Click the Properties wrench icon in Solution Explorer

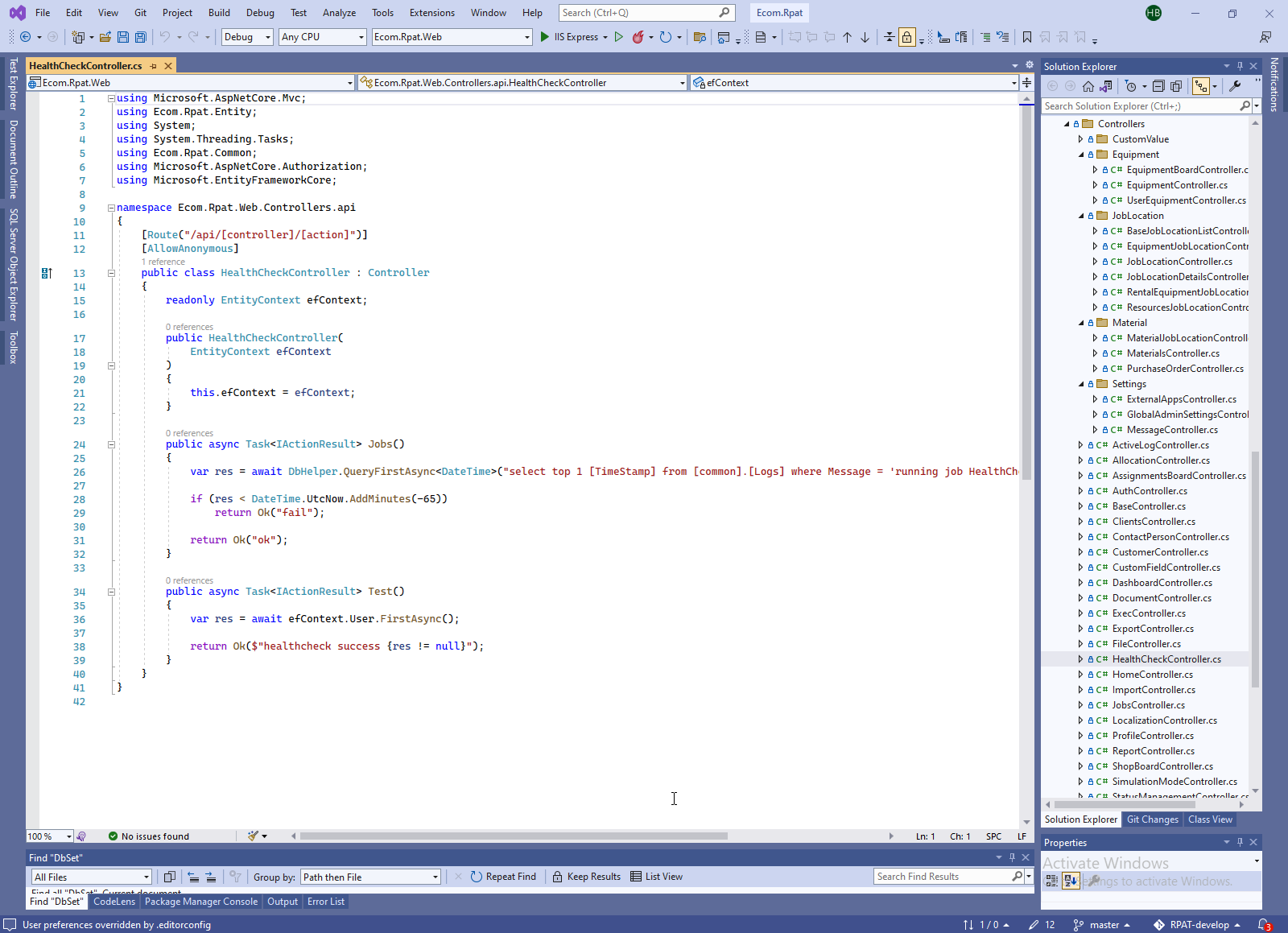click(1235, 86)
